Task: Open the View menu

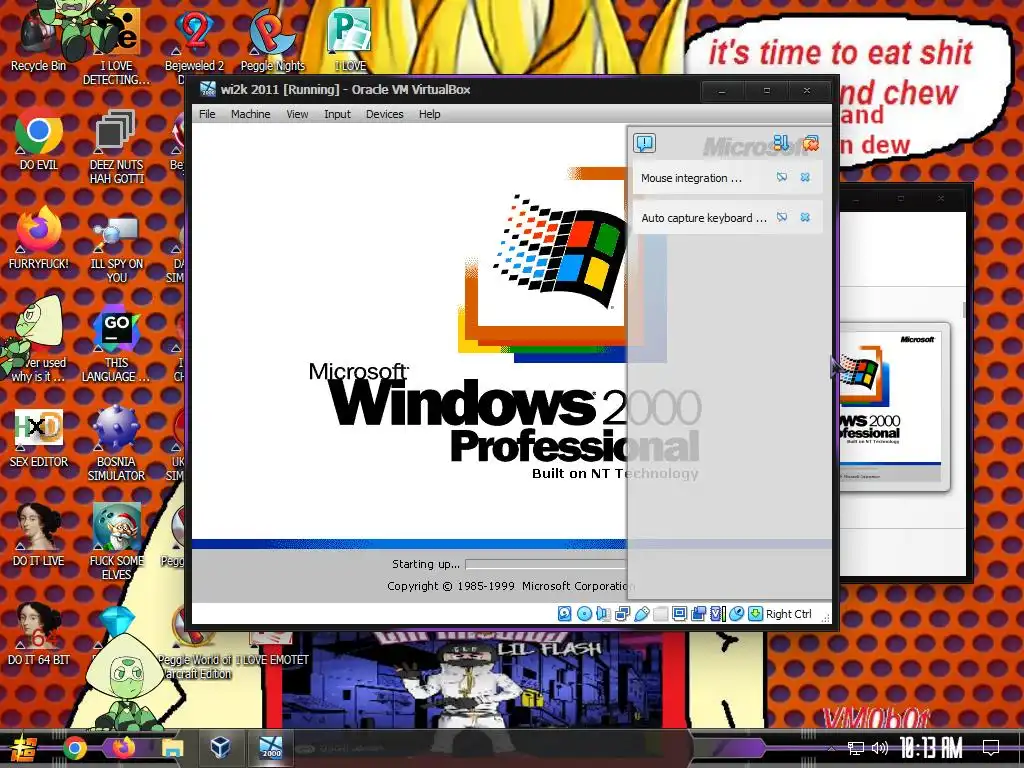Action: pyautogui.click(x=297, y=114)
